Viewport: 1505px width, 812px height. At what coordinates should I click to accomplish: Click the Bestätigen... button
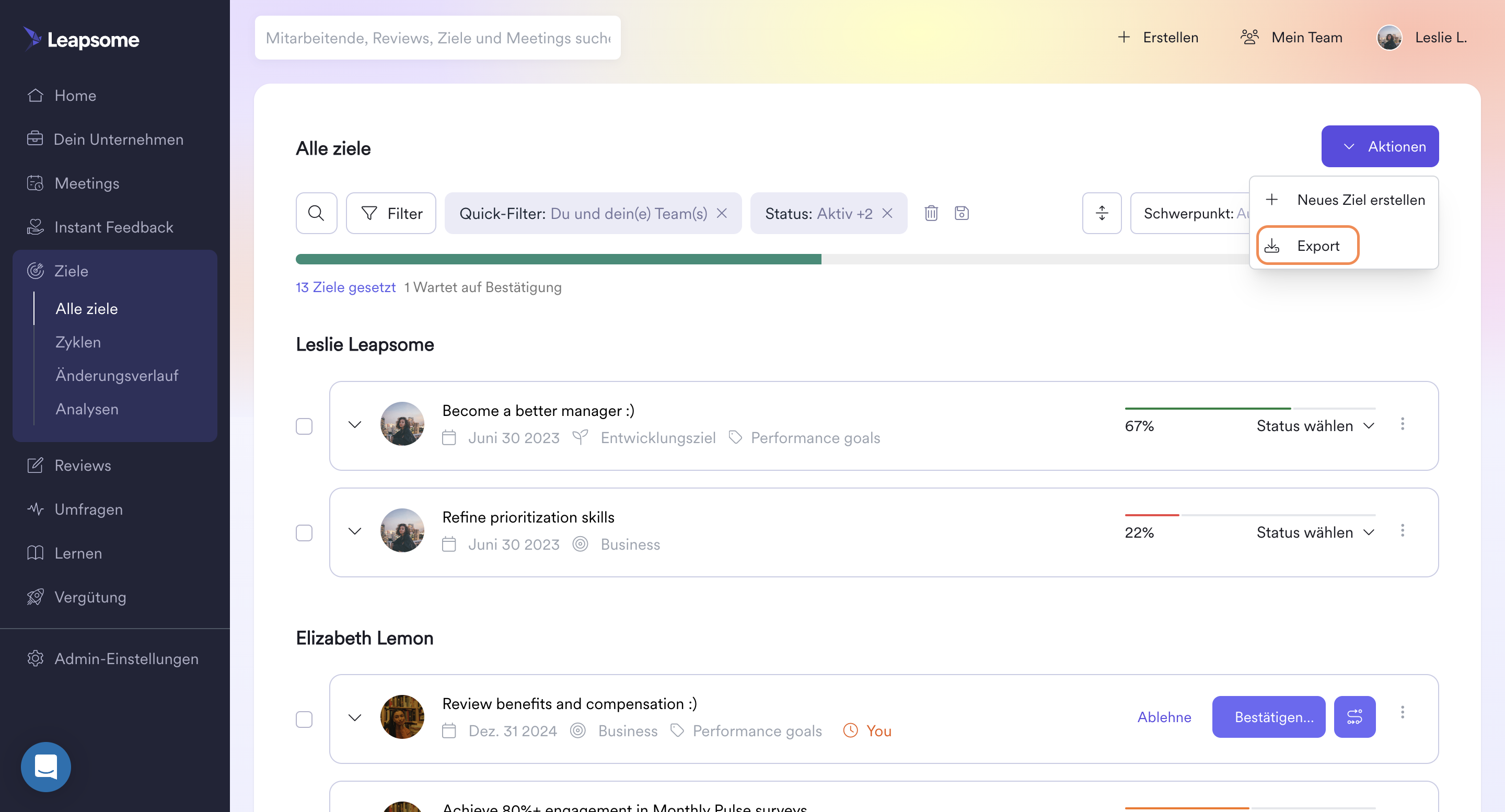coord(1268,717)
